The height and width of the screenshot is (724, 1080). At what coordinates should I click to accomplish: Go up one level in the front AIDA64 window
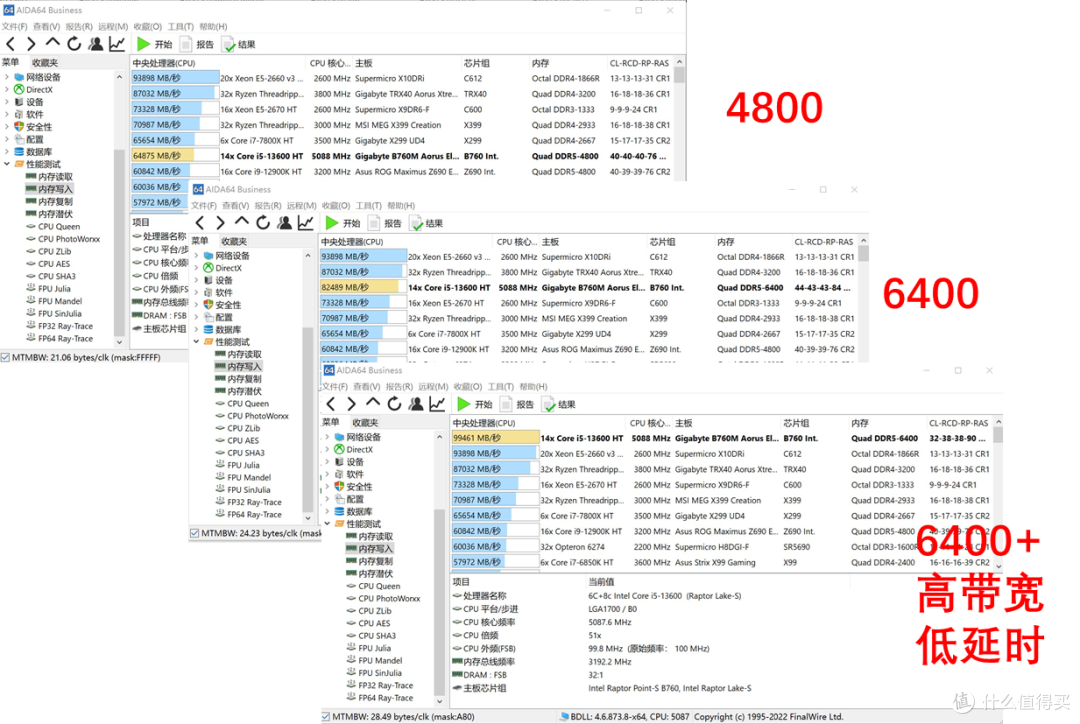pyautogui.click(x=373, y=403)
